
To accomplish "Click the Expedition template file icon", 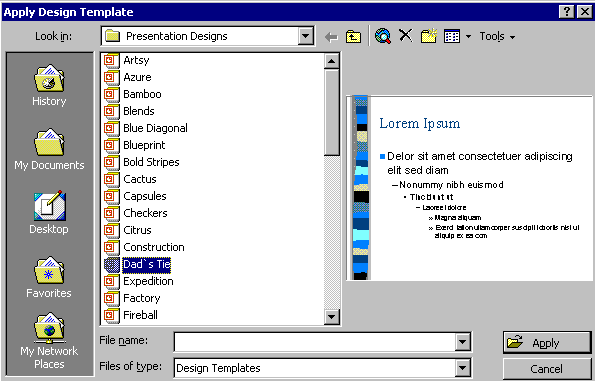I will point(112,281).
